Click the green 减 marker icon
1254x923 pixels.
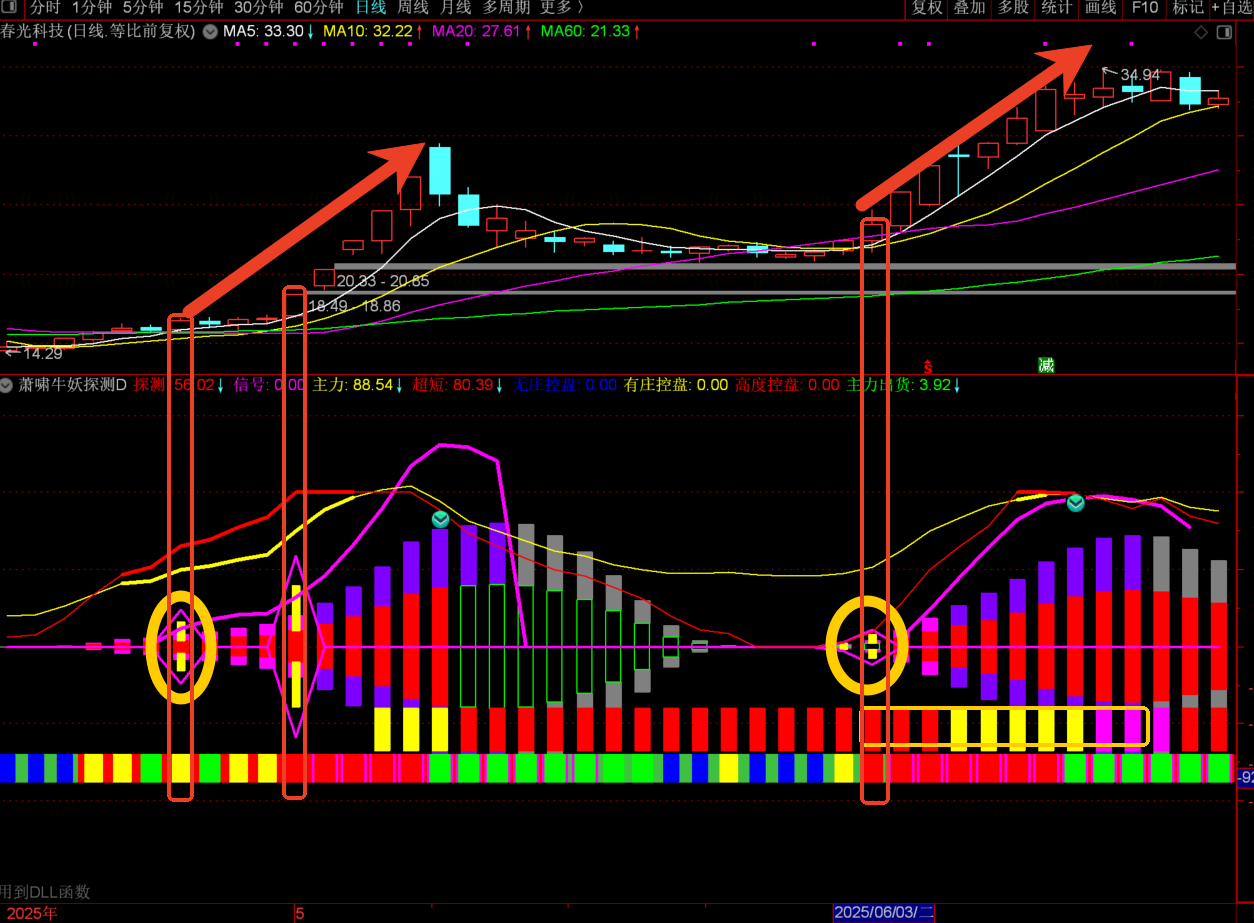click(1046, 365)
